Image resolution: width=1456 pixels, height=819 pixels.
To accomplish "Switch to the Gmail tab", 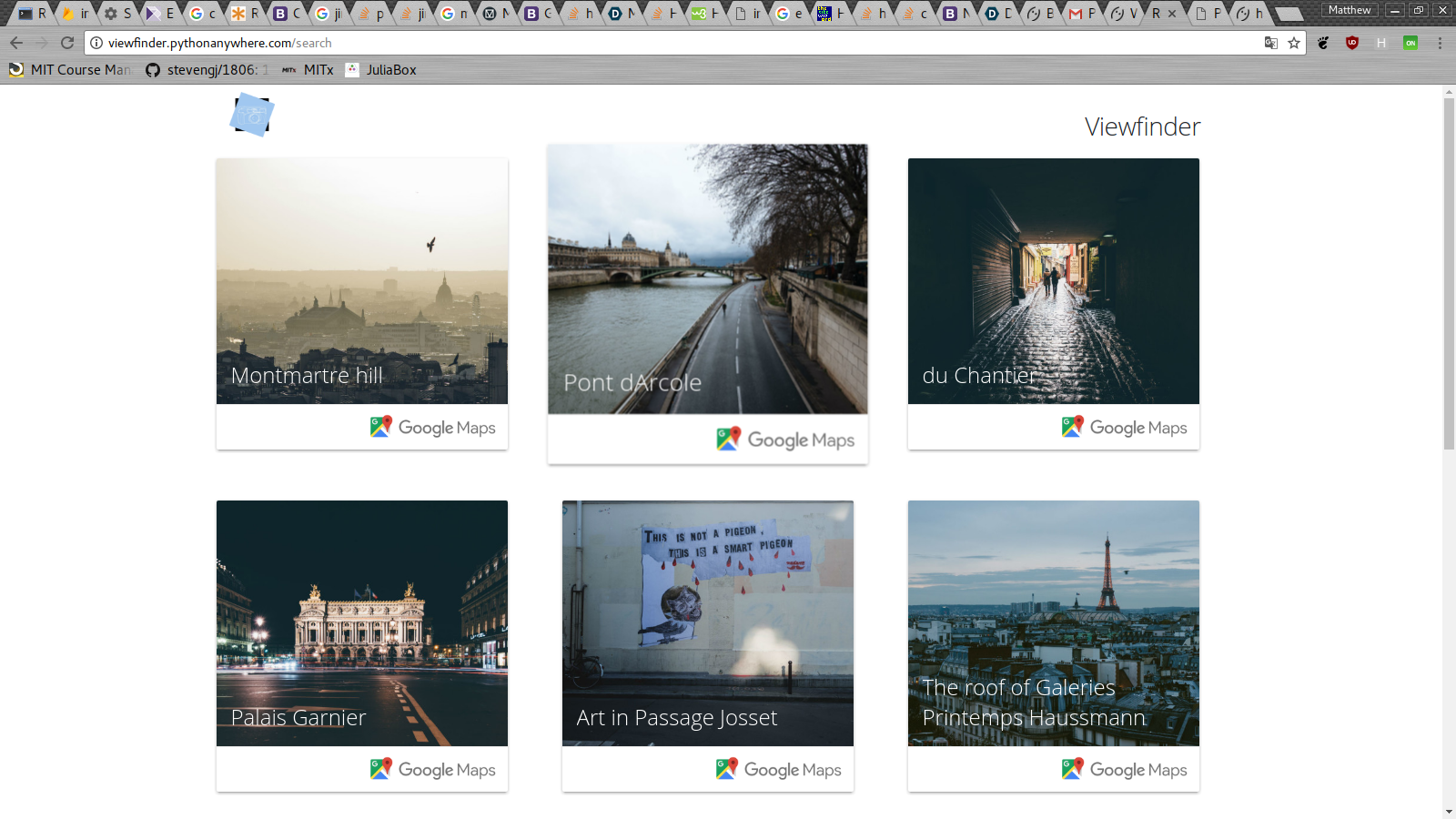I will (1082, 14).
